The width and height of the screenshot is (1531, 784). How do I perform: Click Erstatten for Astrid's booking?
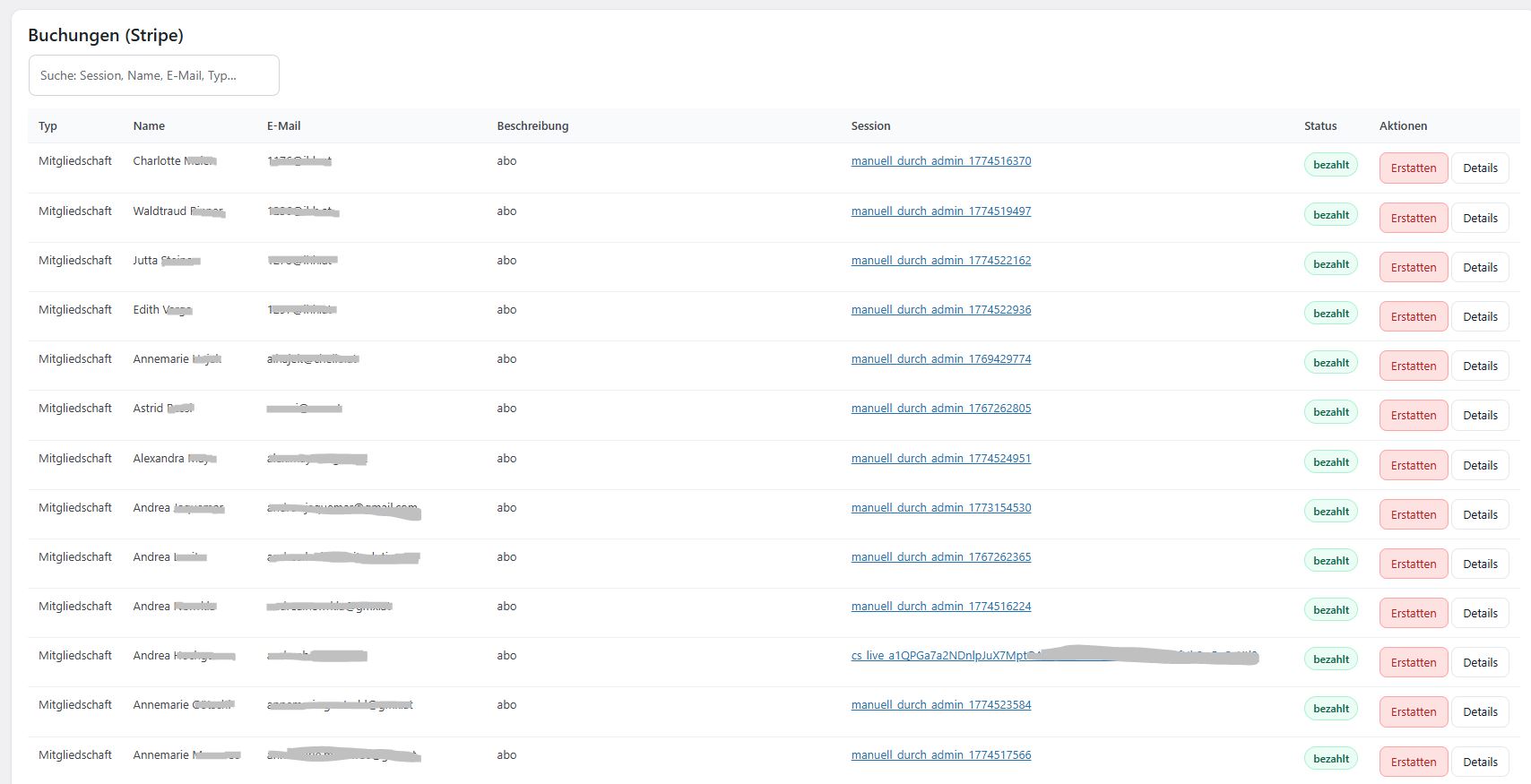pyautogui.click(x=1413, y=416)
